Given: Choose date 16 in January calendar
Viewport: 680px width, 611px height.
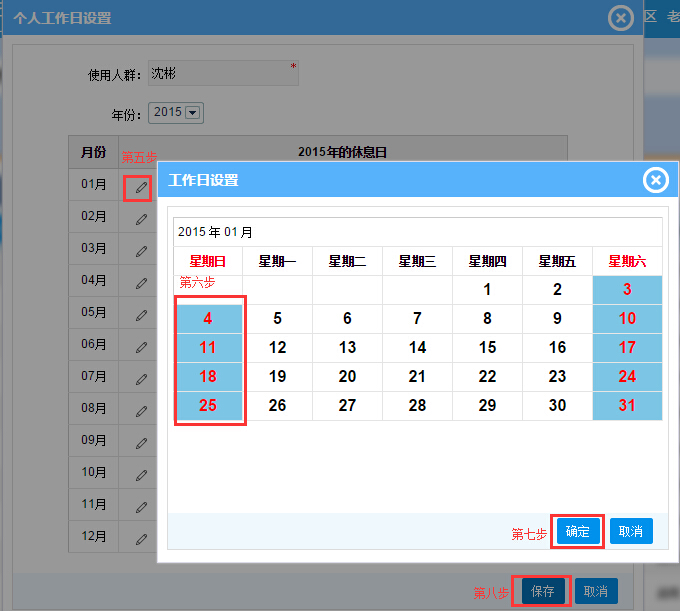Looking at the screenshot, I should coord(557,348).
